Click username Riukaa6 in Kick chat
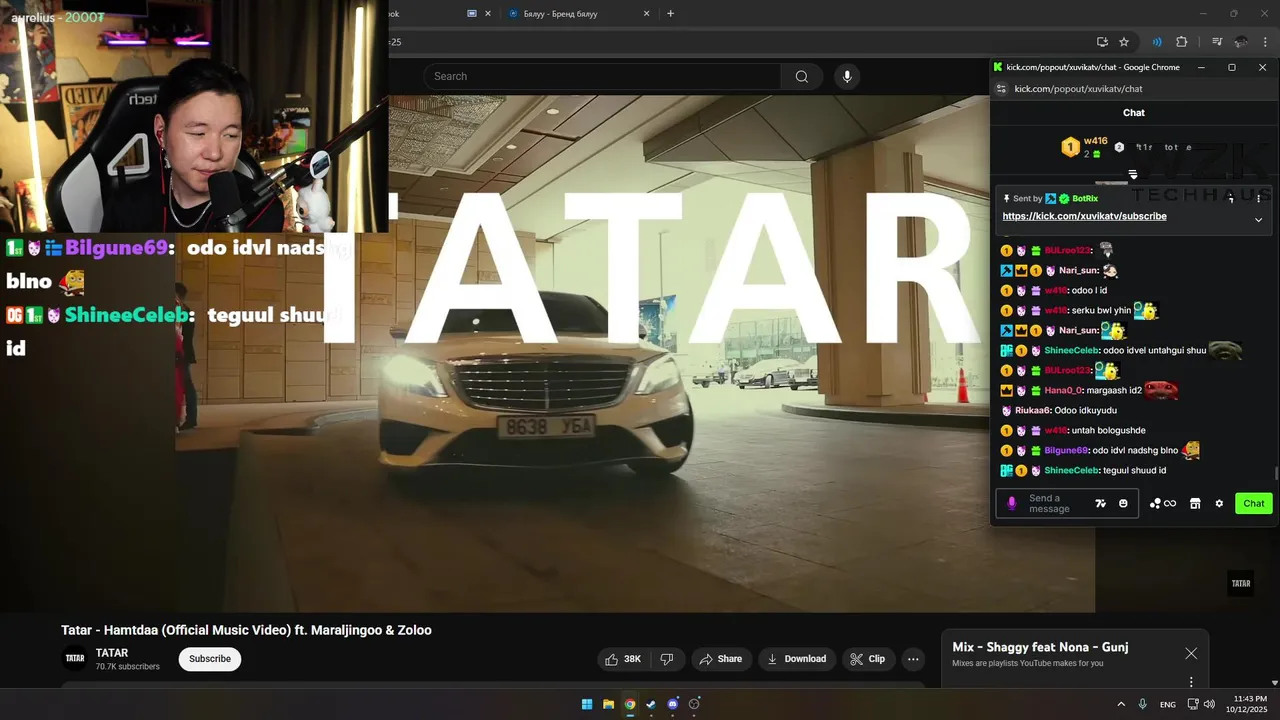The height and width of the screenshot is (720, 1280). (1032, 410)
